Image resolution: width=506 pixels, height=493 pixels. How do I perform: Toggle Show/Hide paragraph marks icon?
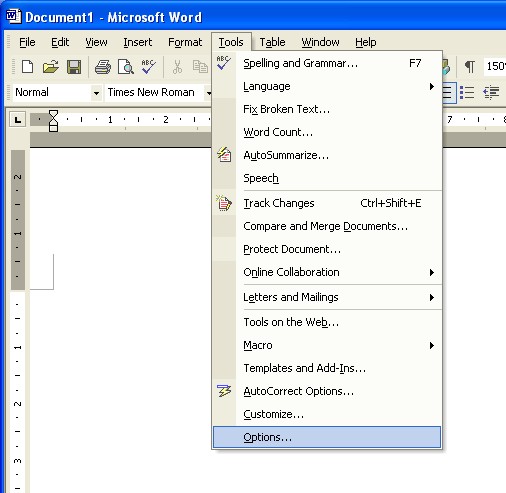(470, 66)
